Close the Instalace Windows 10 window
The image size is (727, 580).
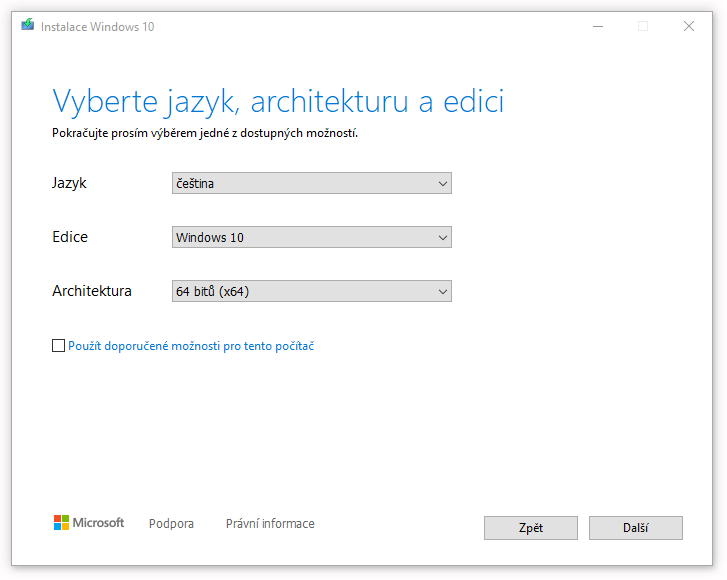[x=689, y=26]
